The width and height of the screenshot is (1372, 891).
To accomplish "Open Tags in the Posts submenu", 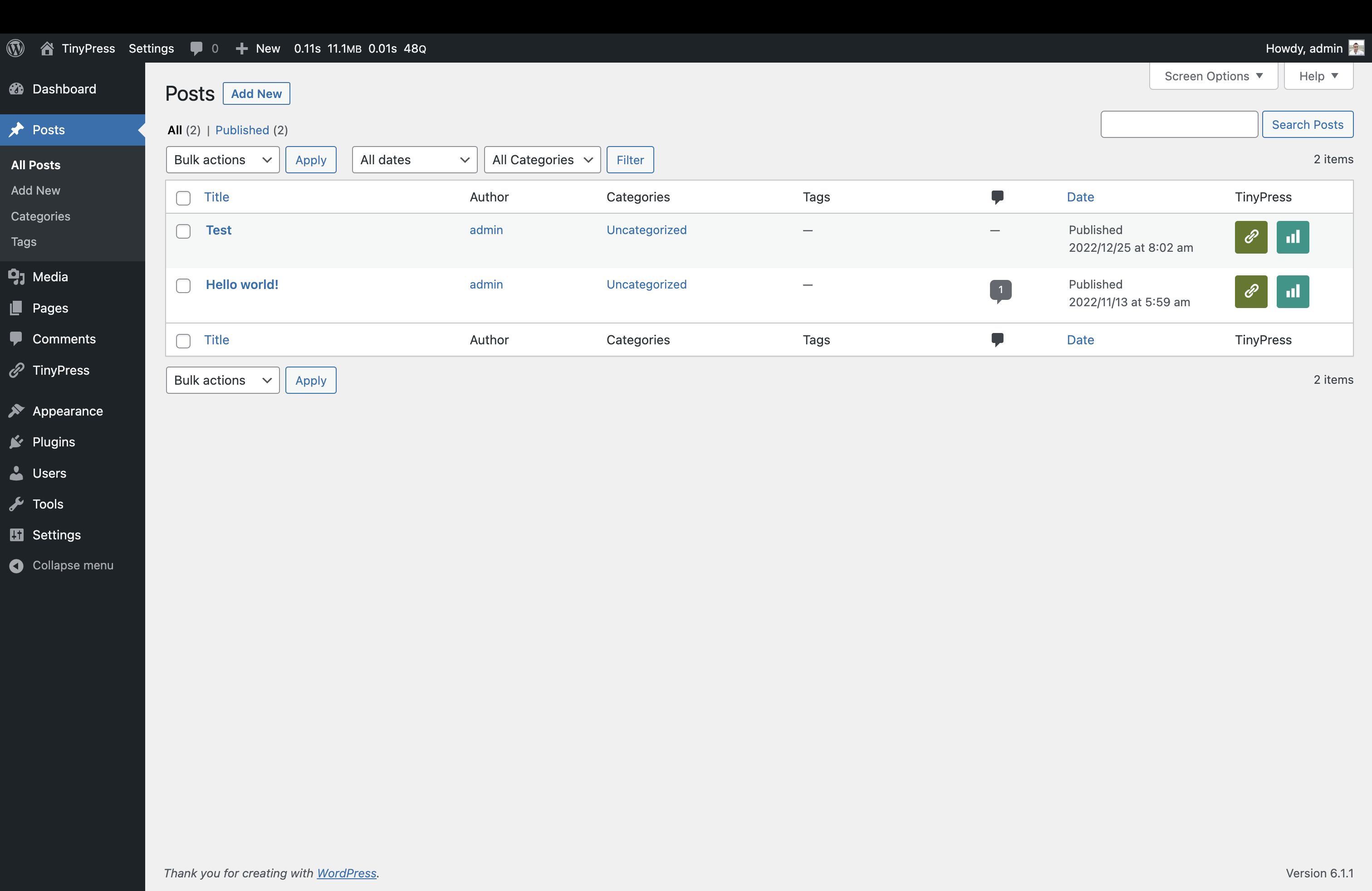I will click(24, 241).
